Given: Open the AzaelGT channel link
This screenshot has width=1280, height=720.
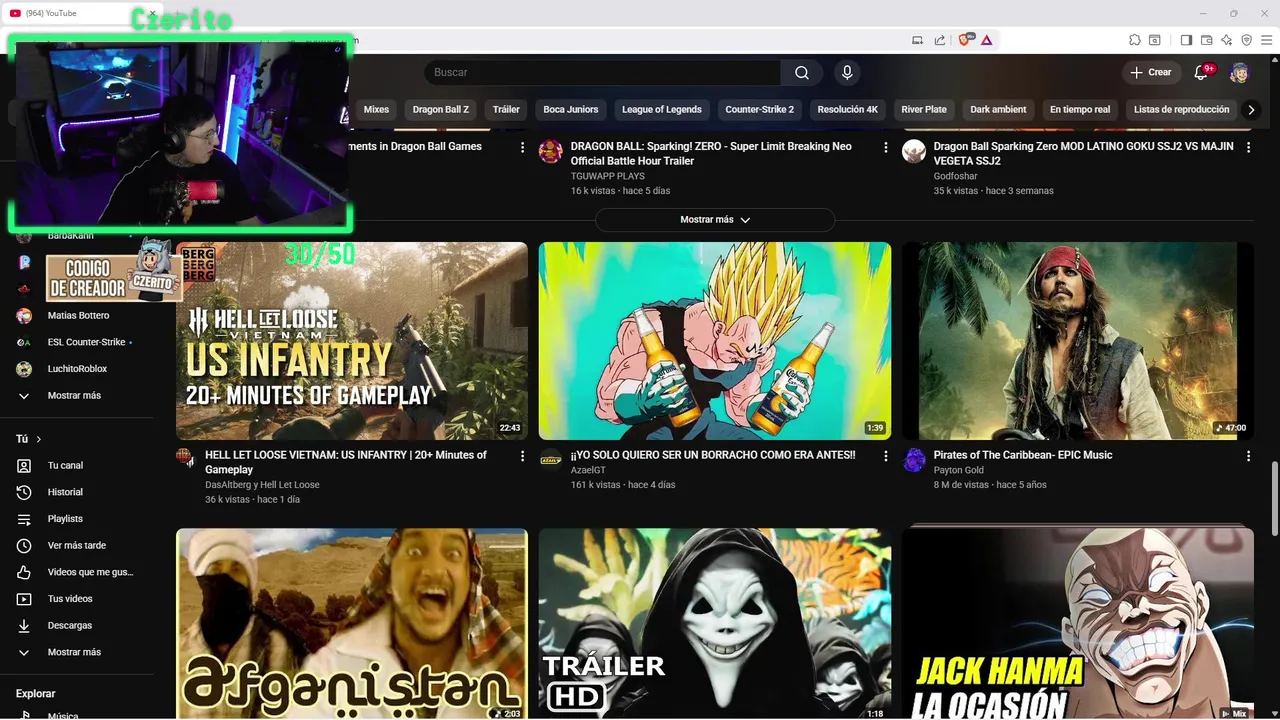Looking at the screenshot, I should [588, 470].
